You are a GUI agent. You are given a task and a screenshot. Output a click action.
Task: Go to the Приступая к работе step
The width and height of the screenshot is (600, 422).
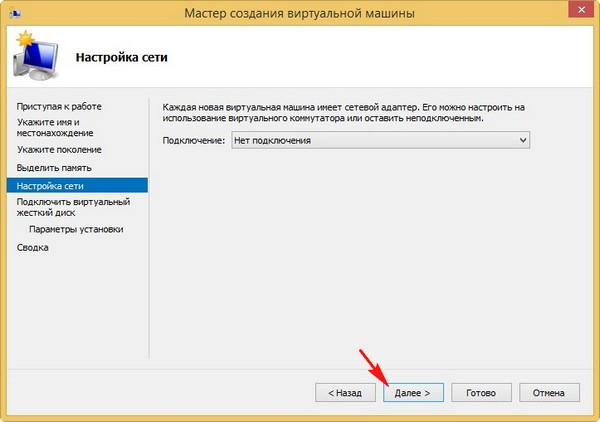point(59,106)
